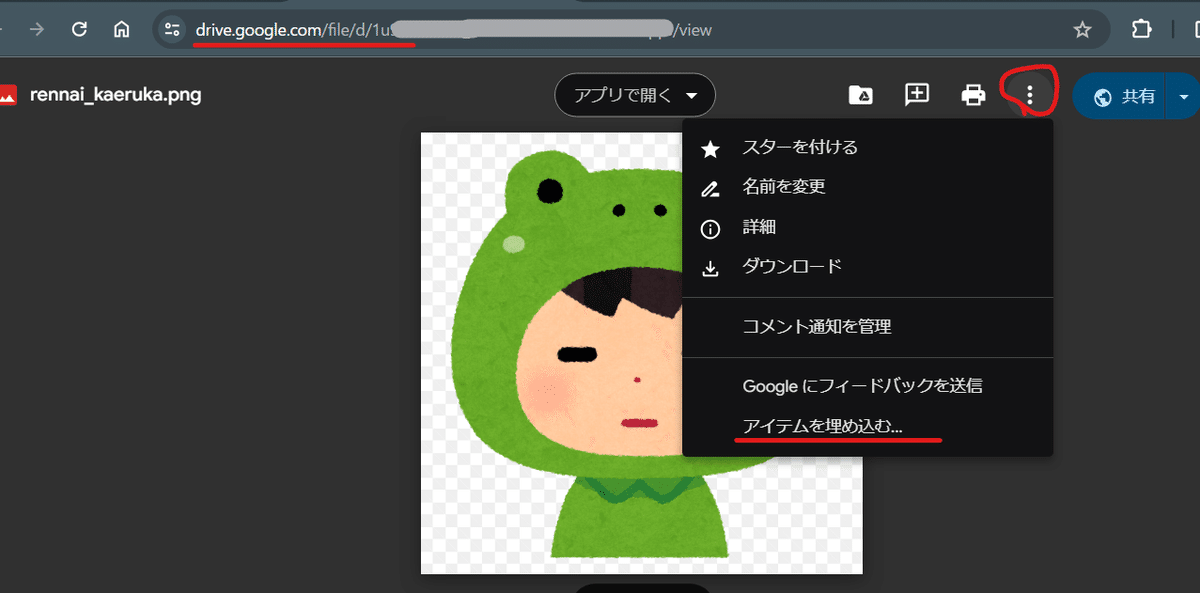The width and height of the screenshot is (1200, 593).
Task: Click the red image file type icon
Action: click(8, 96)
